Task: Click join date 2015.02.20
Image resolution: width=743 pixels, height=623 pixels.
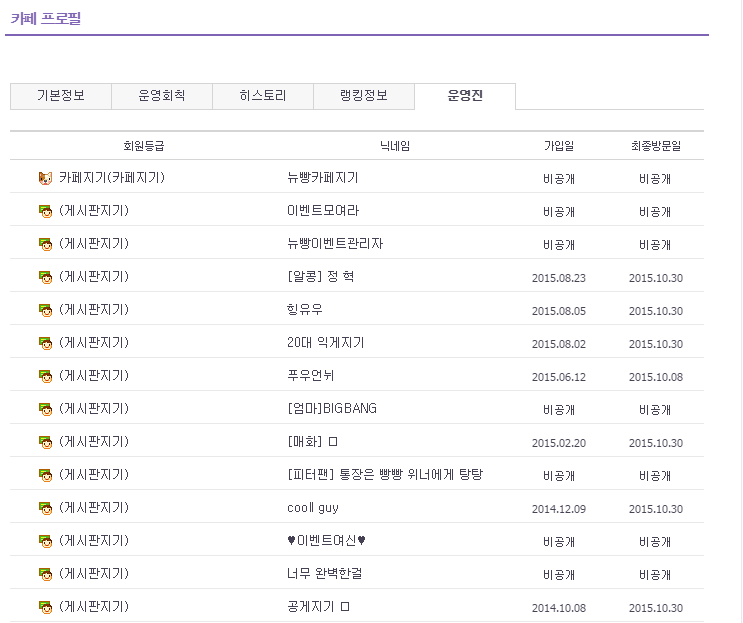Action: tap(559, 443)
